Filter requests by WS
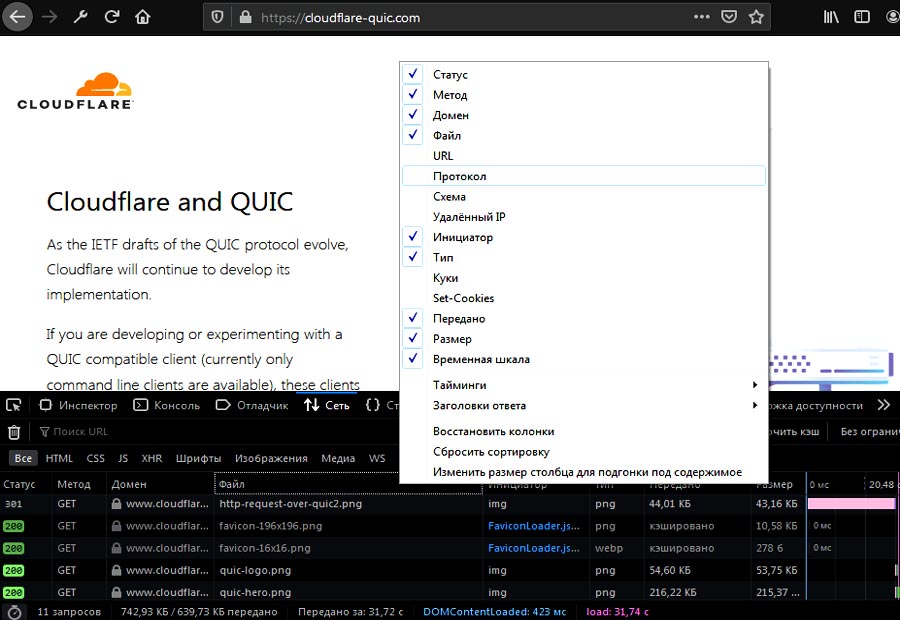Screen dimensions: 900x620 [377, 458]
